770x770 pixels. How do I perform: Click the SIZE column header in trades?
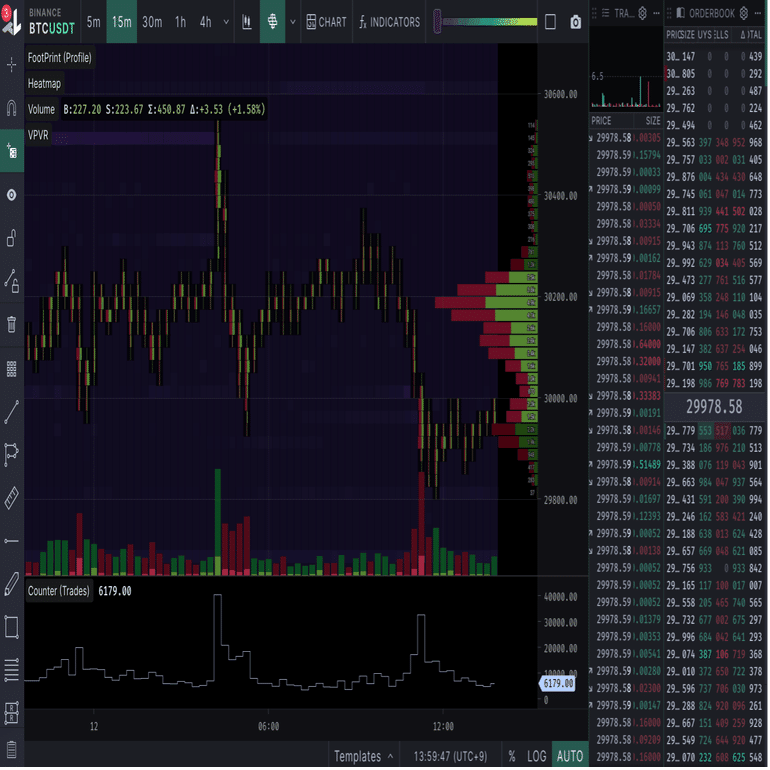[x=653, y=120]
